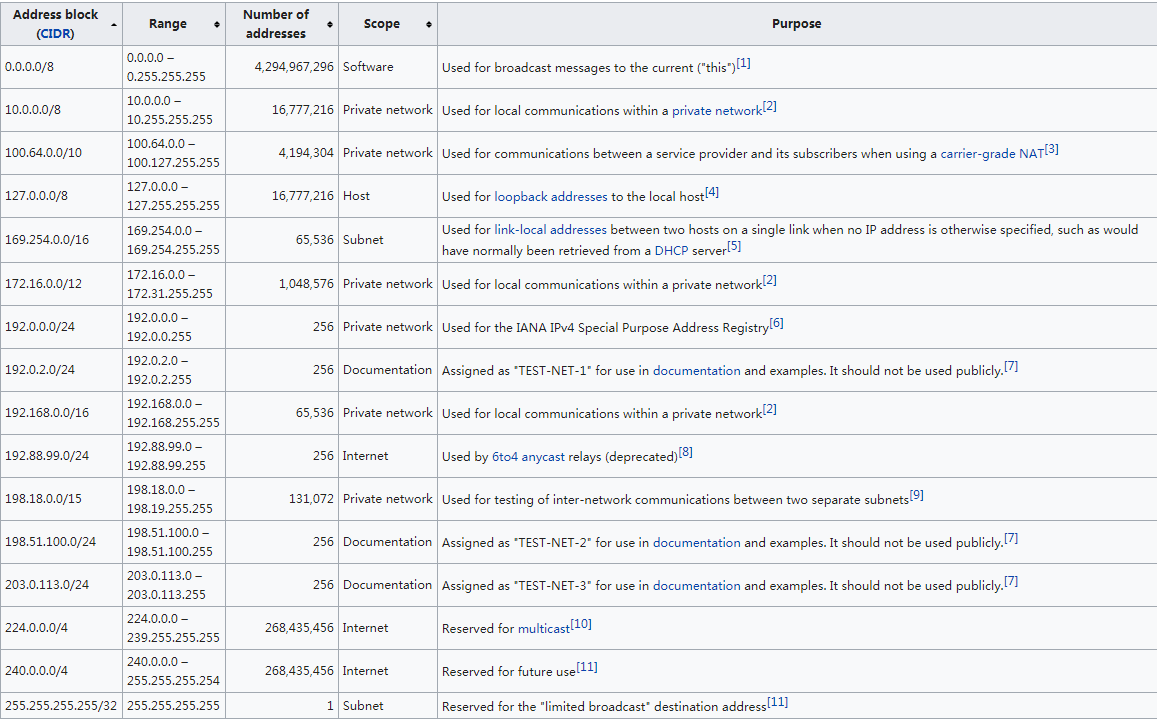The height and width of the screenshot is (721, 1157).
Task: Open the loopback addresses link
Action: point(550,196)
